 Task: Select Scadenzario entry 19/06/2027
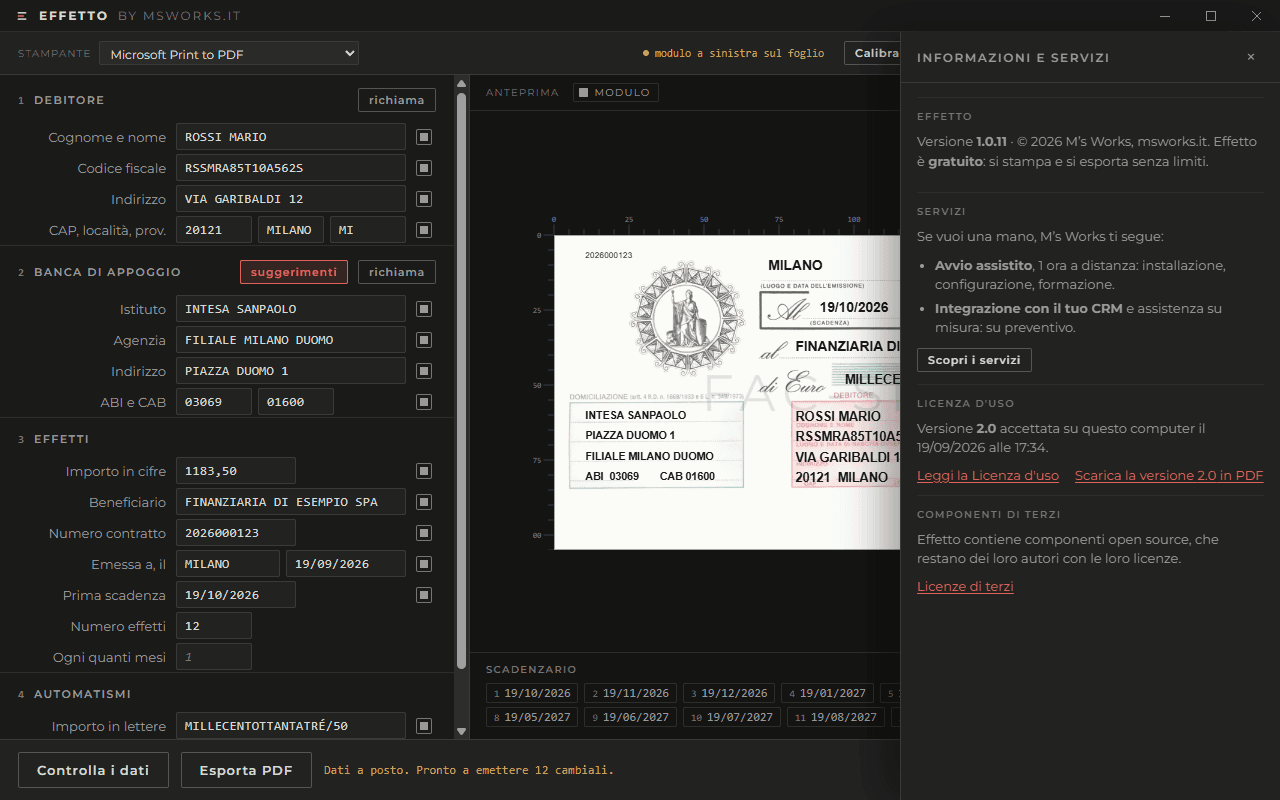click(x=630, y=717)
